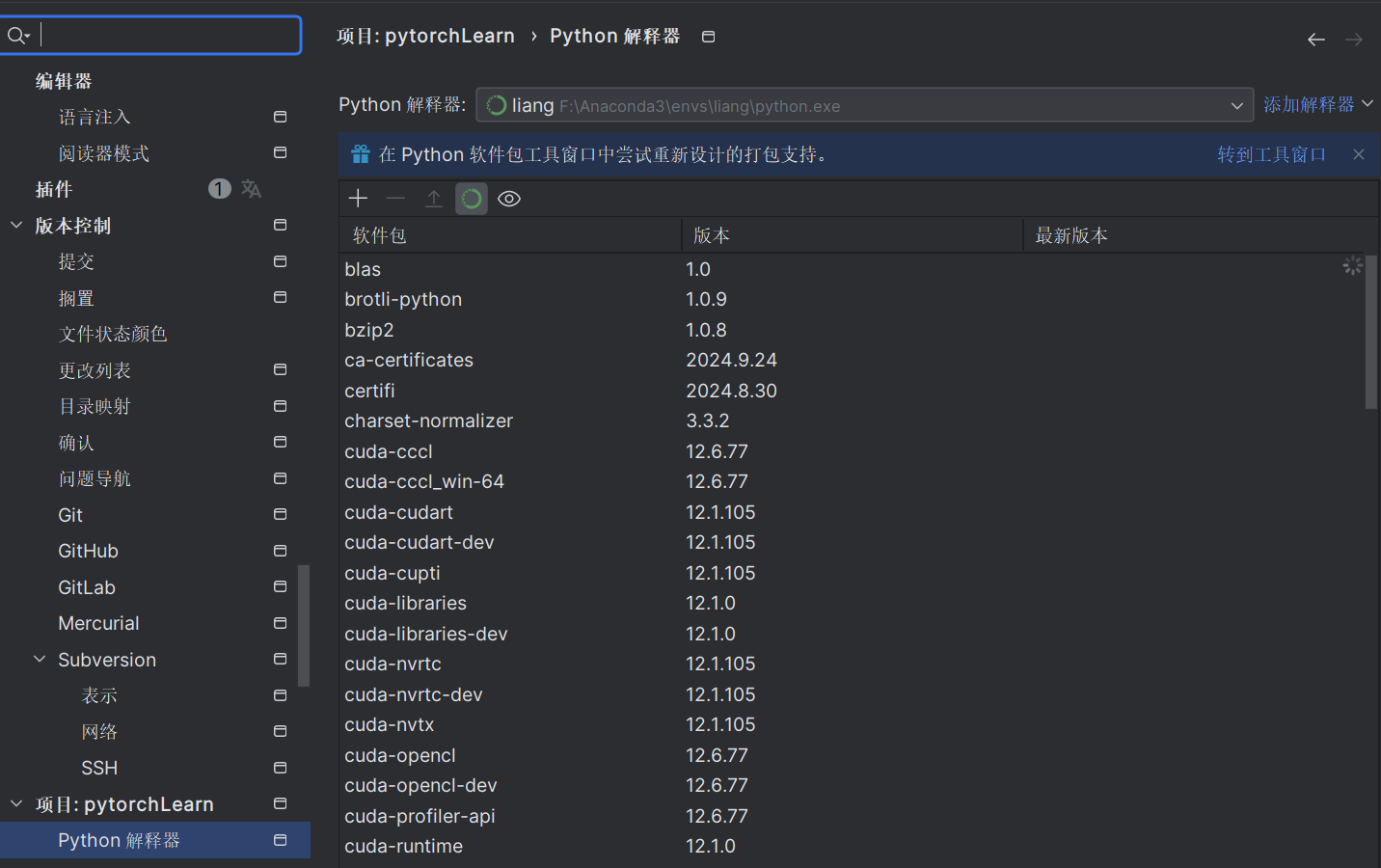Click the translate icon beside 插件

pos(252,189)
